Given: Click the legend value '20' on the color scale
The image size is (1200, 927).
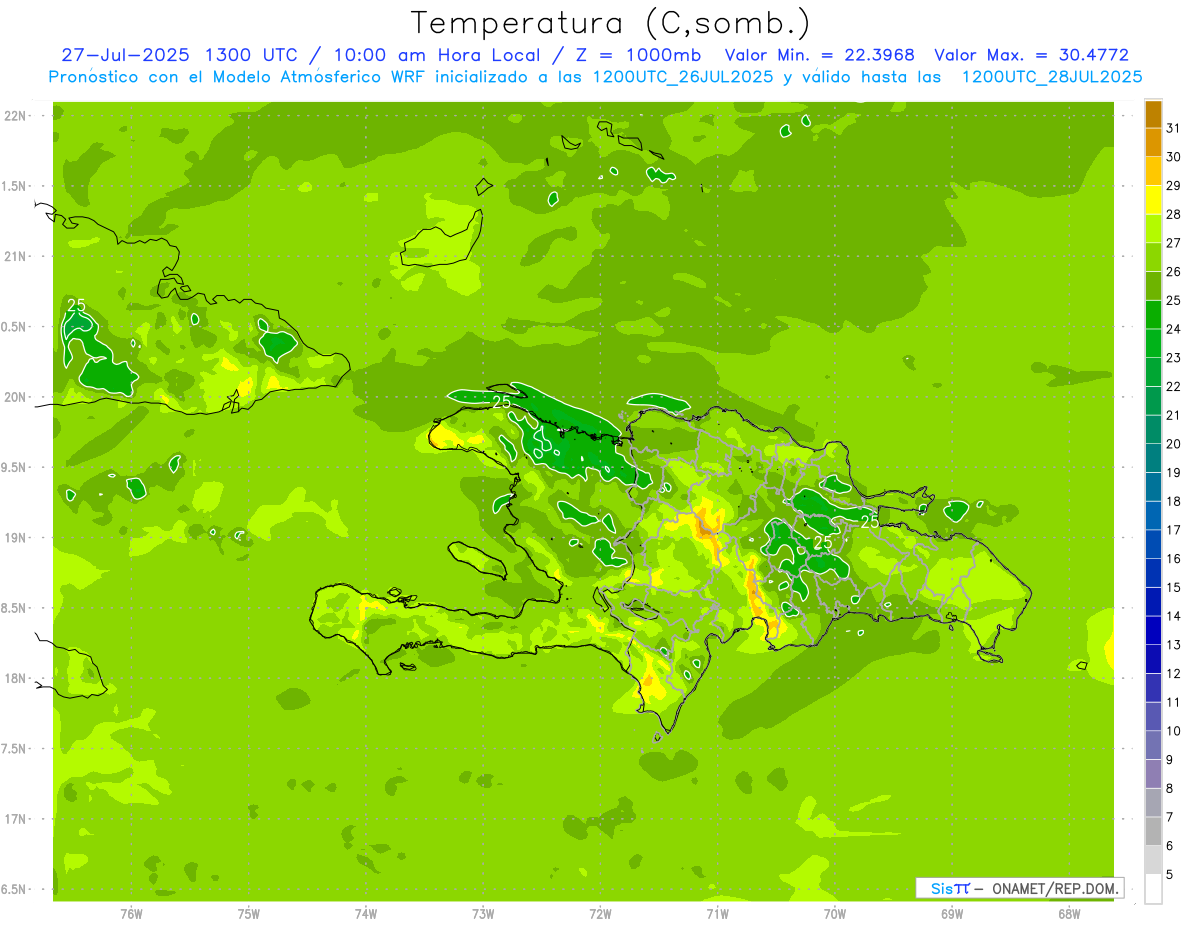Looking at the screenshot, I should point(1174,444).
